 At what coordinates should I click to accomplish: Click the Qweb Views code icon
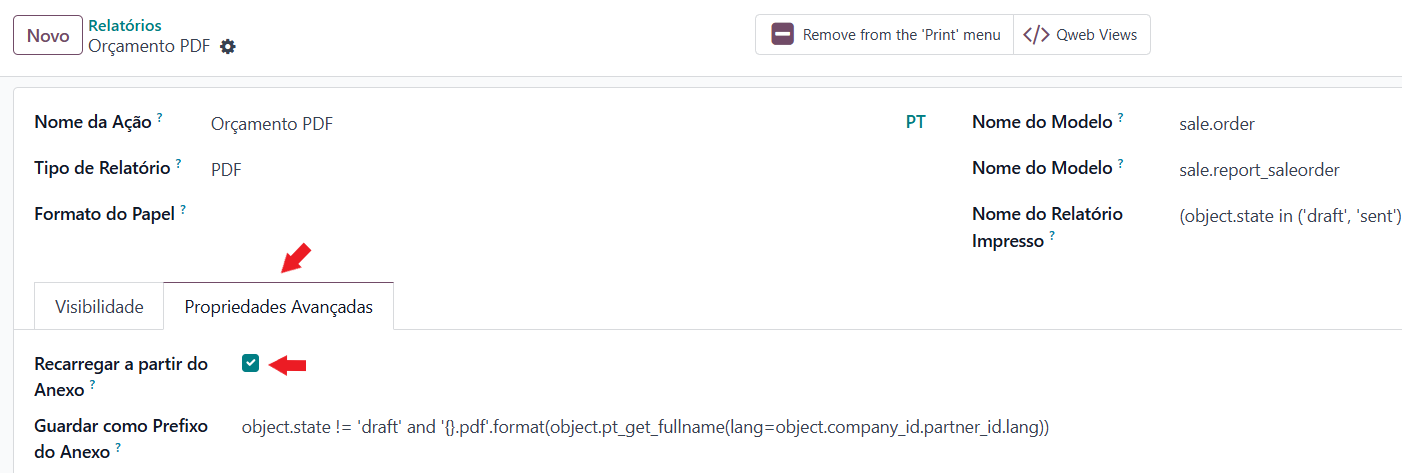(x=1036, y=35)
